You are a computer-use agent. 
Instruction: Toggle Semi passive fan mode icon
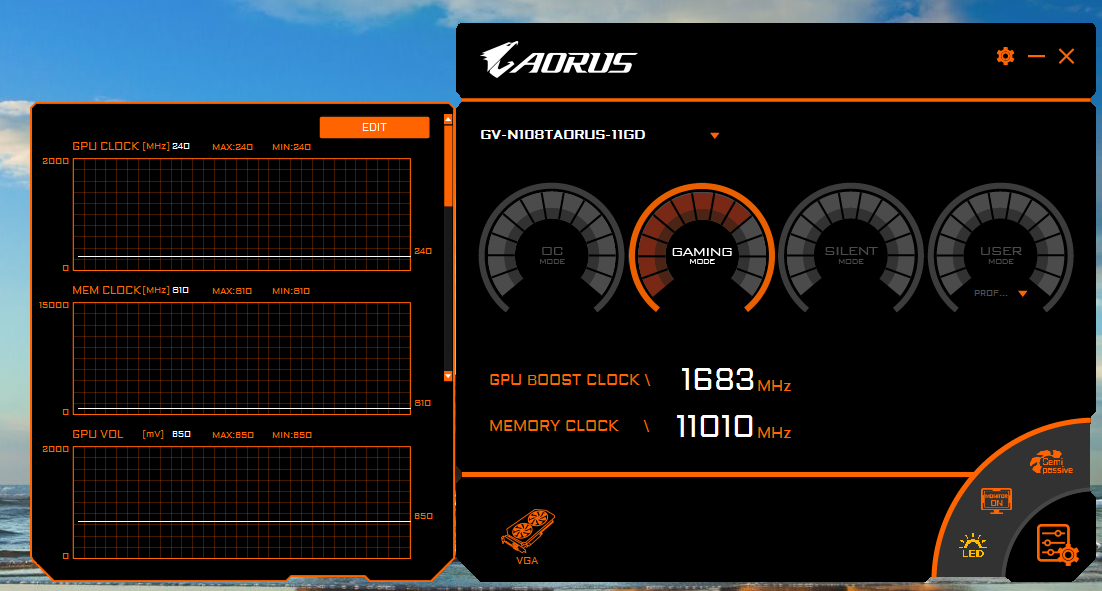pos(1052,462)
